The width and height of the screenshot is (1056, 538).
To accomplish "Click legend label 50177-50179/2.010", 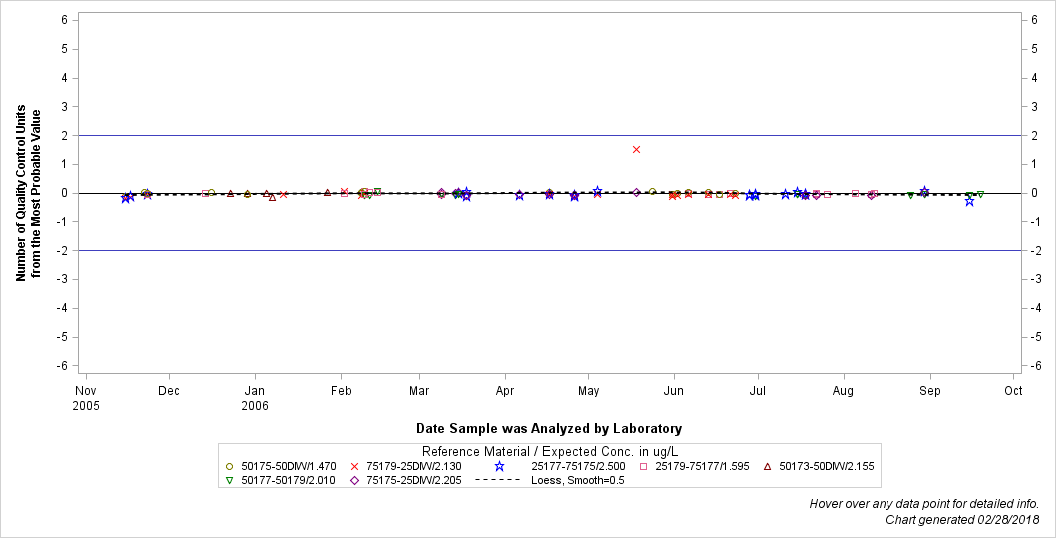I will click(x=288, y=481).
